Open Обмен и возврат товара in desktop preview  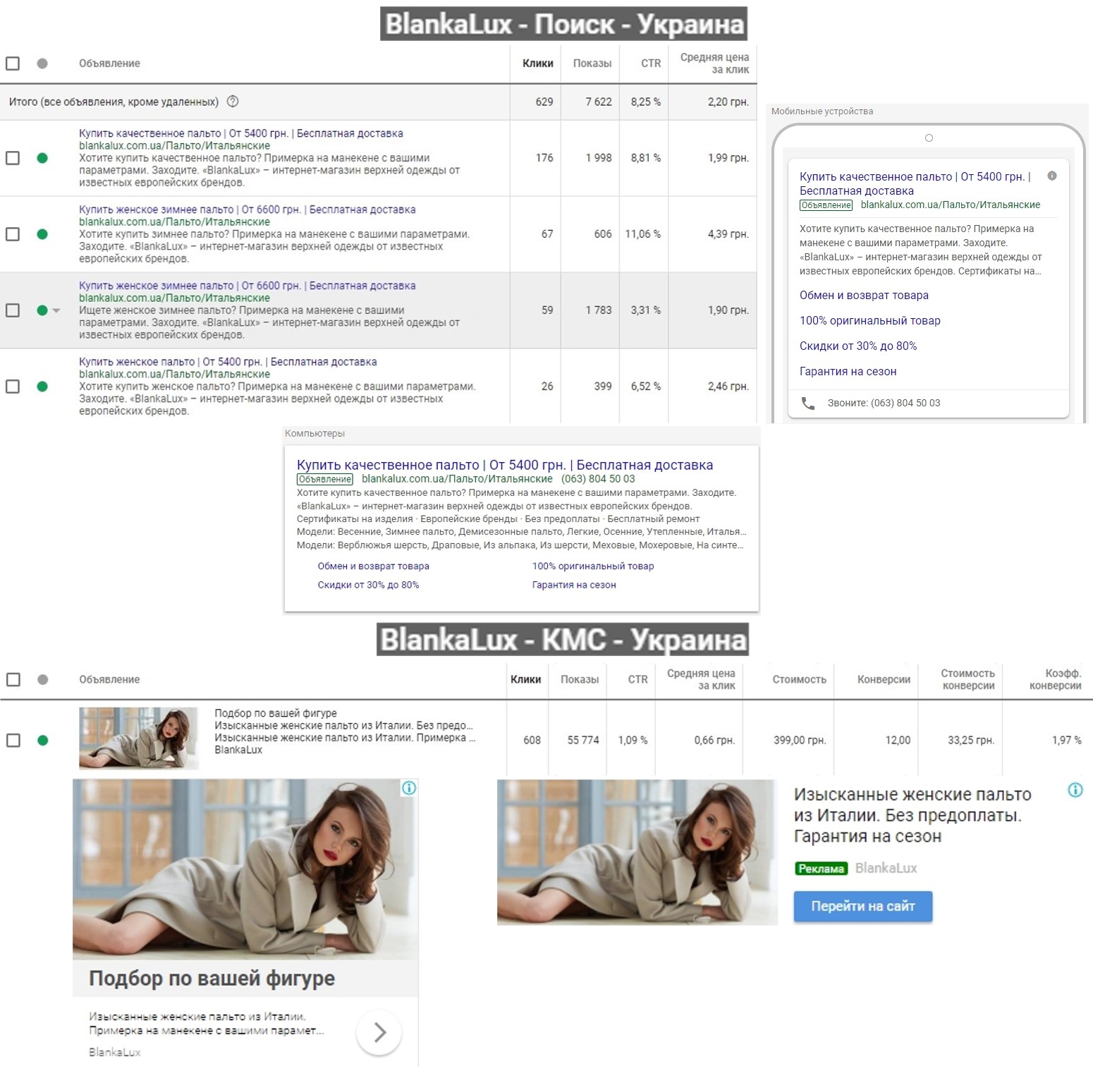(373, 566)
